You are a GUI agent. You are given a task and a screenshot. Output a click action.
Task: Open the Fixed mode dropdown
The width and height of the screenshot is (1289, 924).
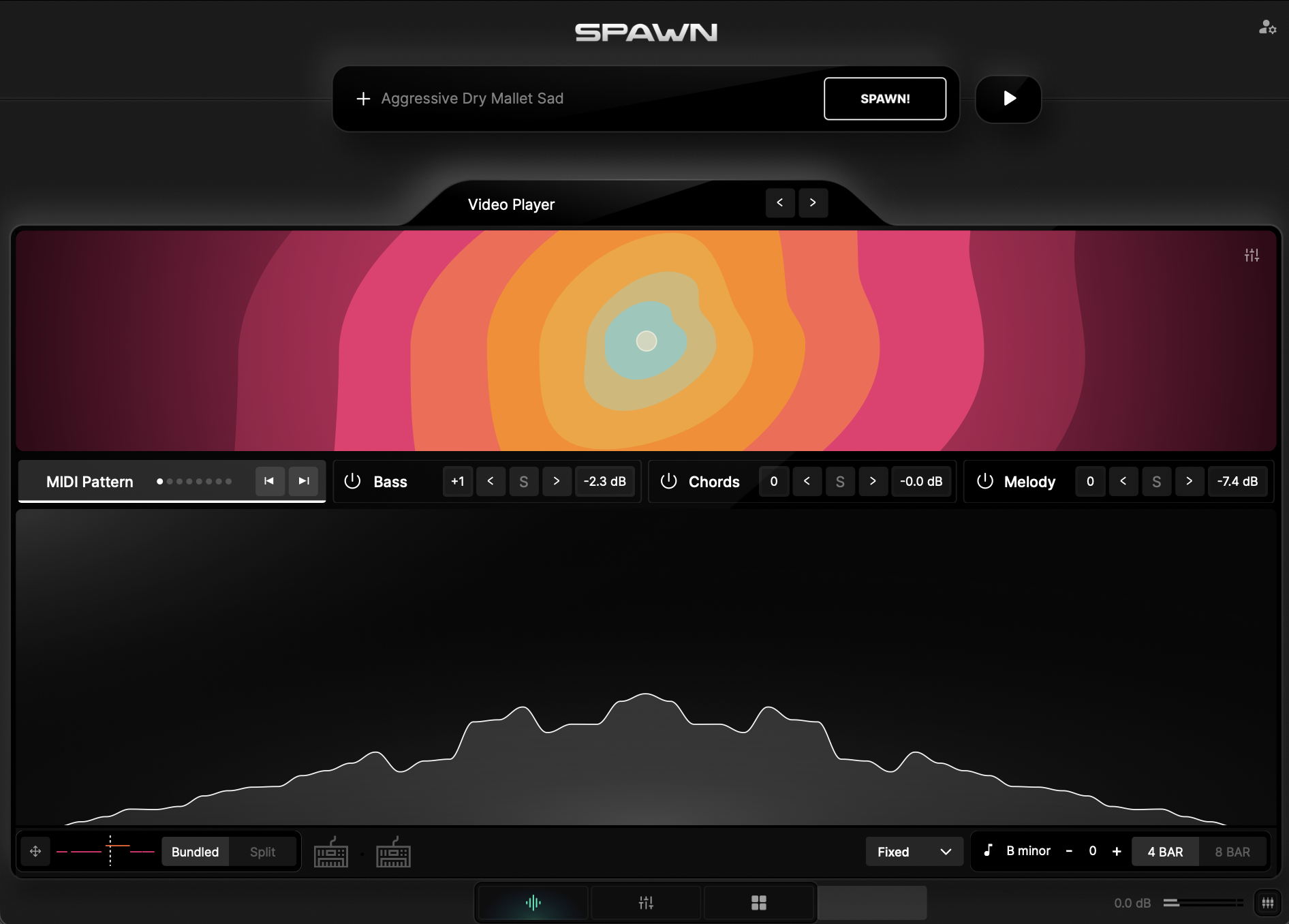914,852
